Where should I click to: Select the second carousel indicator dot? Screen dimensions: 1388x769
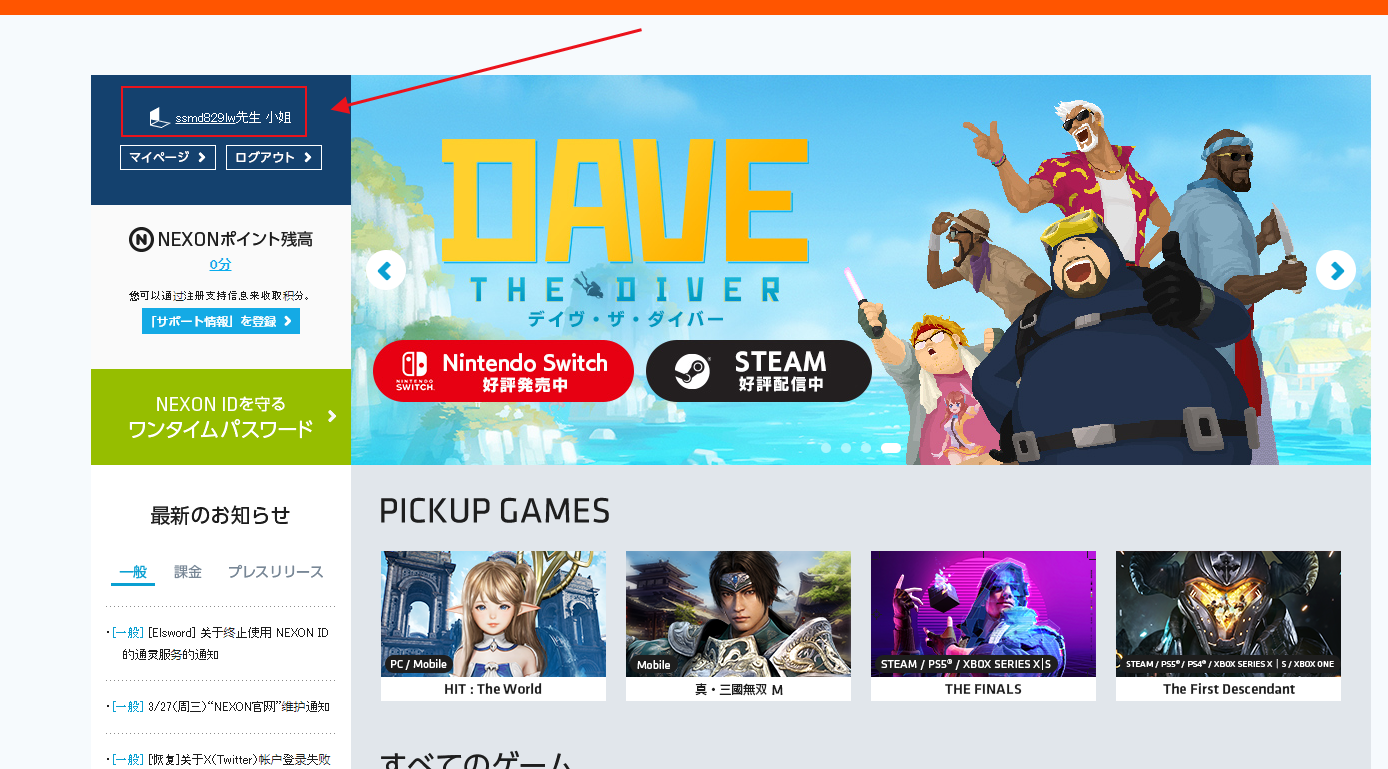846,448
